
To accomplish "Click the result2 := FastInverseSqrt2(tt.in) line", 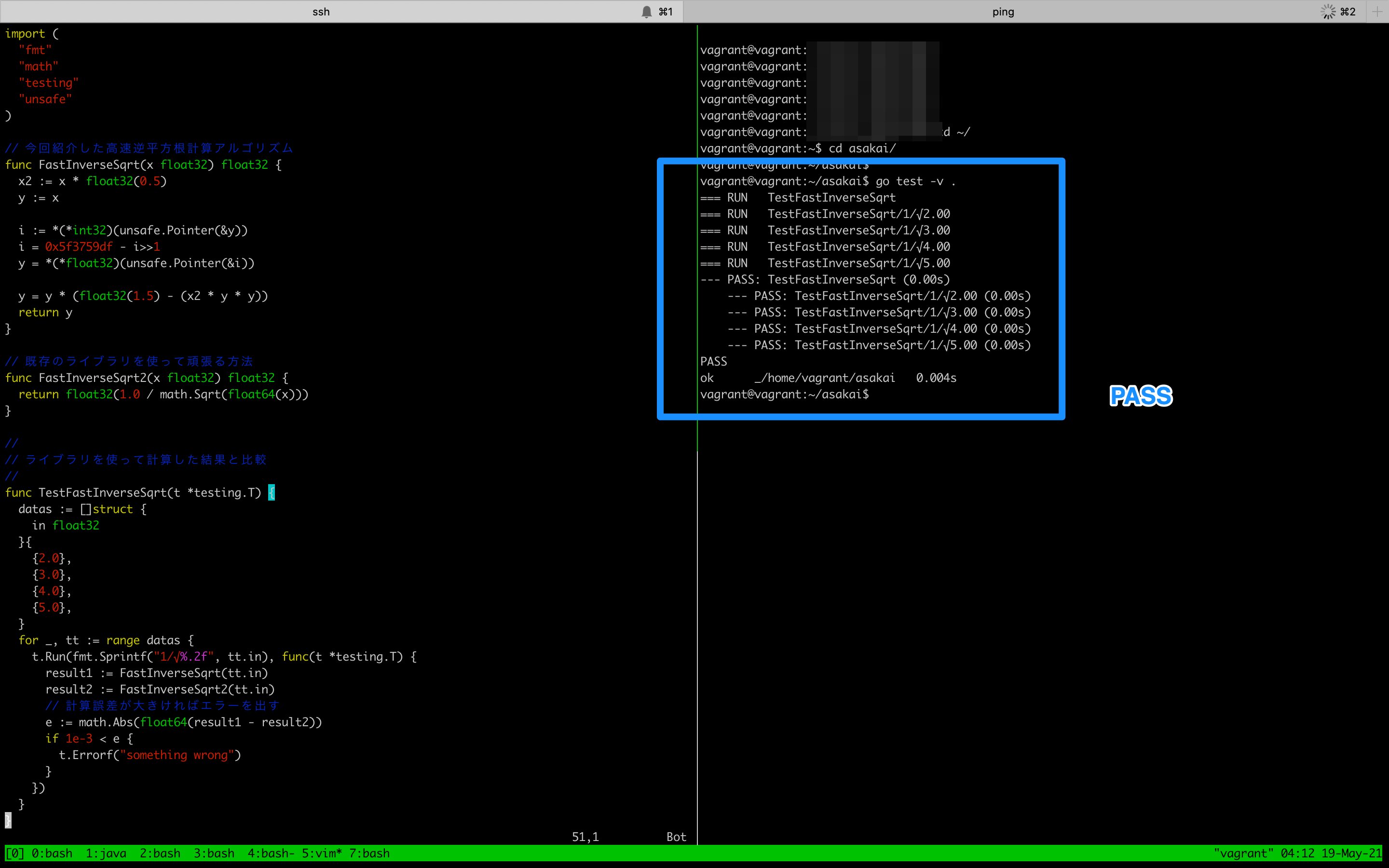I will click(160, 690).
